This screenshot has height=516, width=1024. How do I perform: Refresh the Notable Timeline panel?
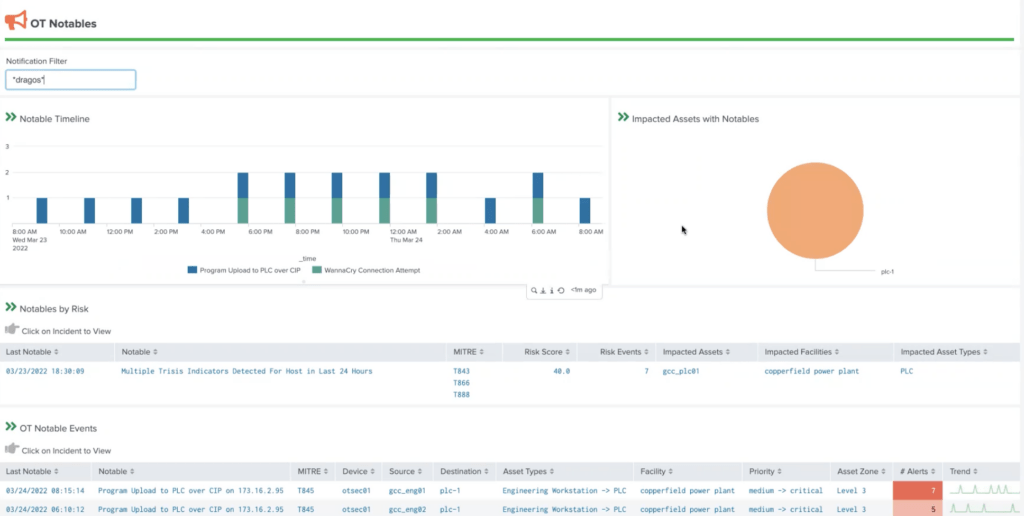(561, 291)
